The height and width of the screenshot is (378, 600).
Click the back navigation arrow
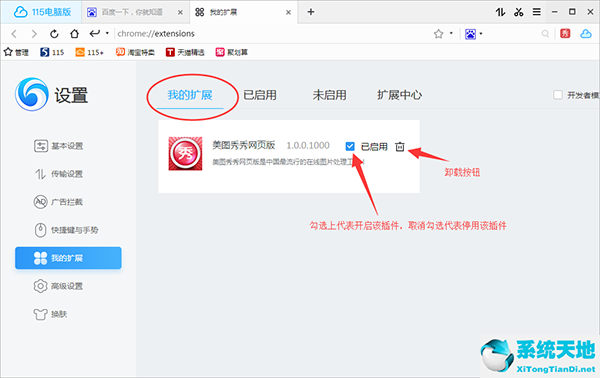pos(14,34)
